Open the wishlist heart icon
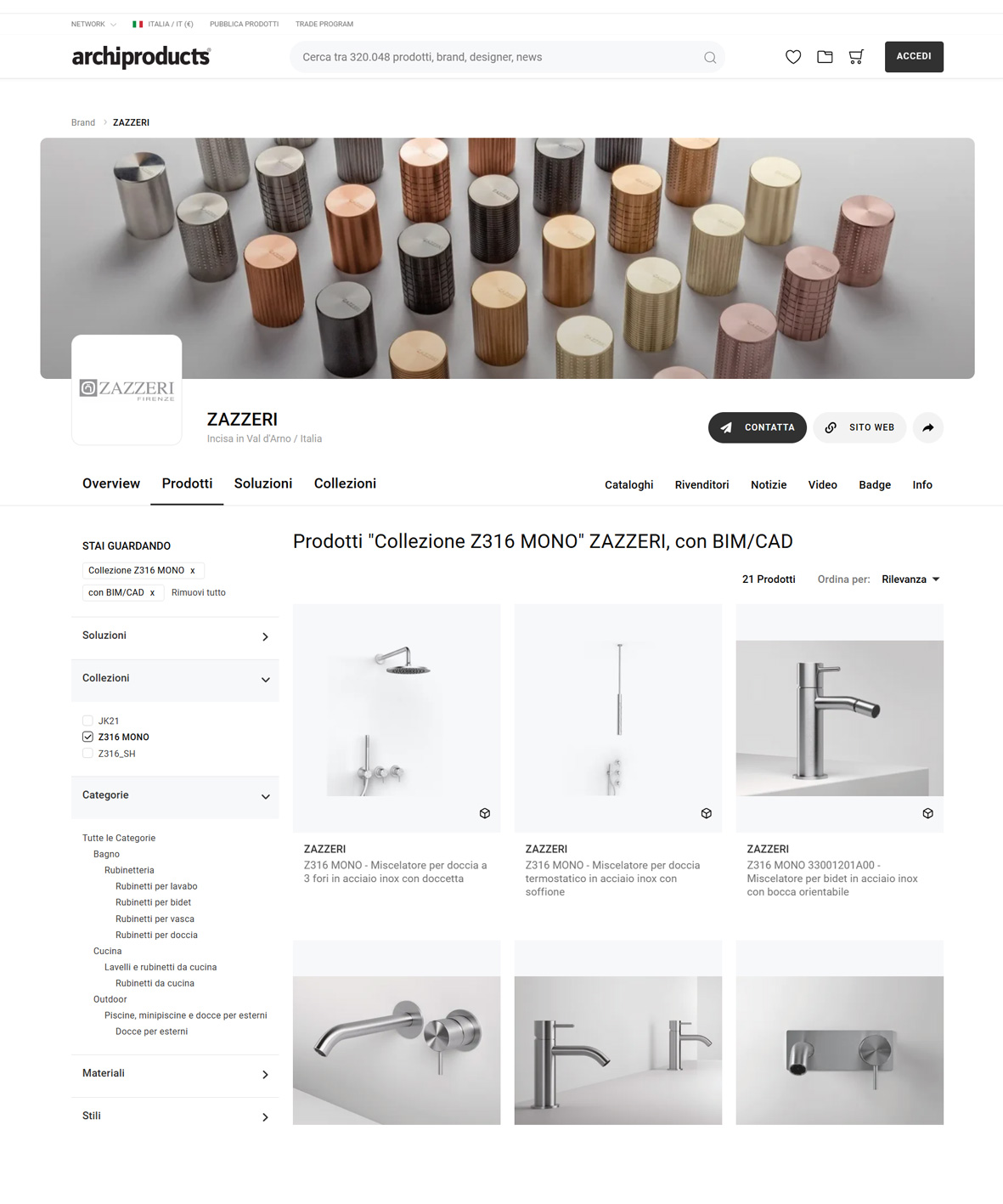Viewport: 1003px width, 1204px height. (x=792, y=57)
